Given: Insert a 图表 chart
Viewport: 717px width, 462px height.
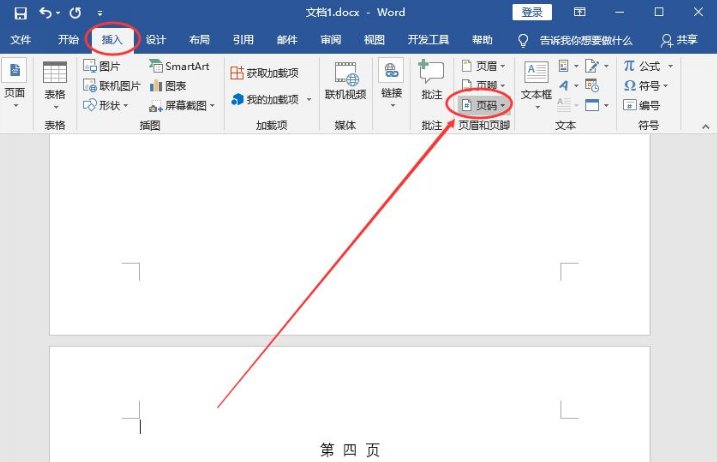Looking at the screenshot, I should point(168,86).
